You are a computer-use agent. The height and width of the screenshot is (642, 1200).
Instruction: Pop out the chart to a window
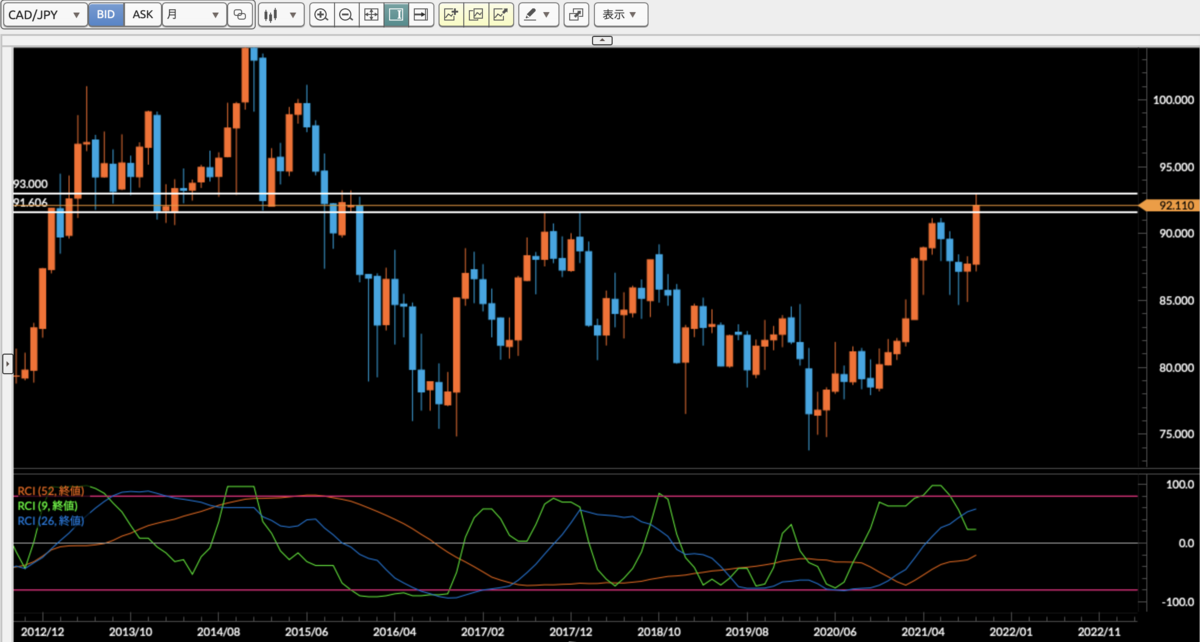501,14
